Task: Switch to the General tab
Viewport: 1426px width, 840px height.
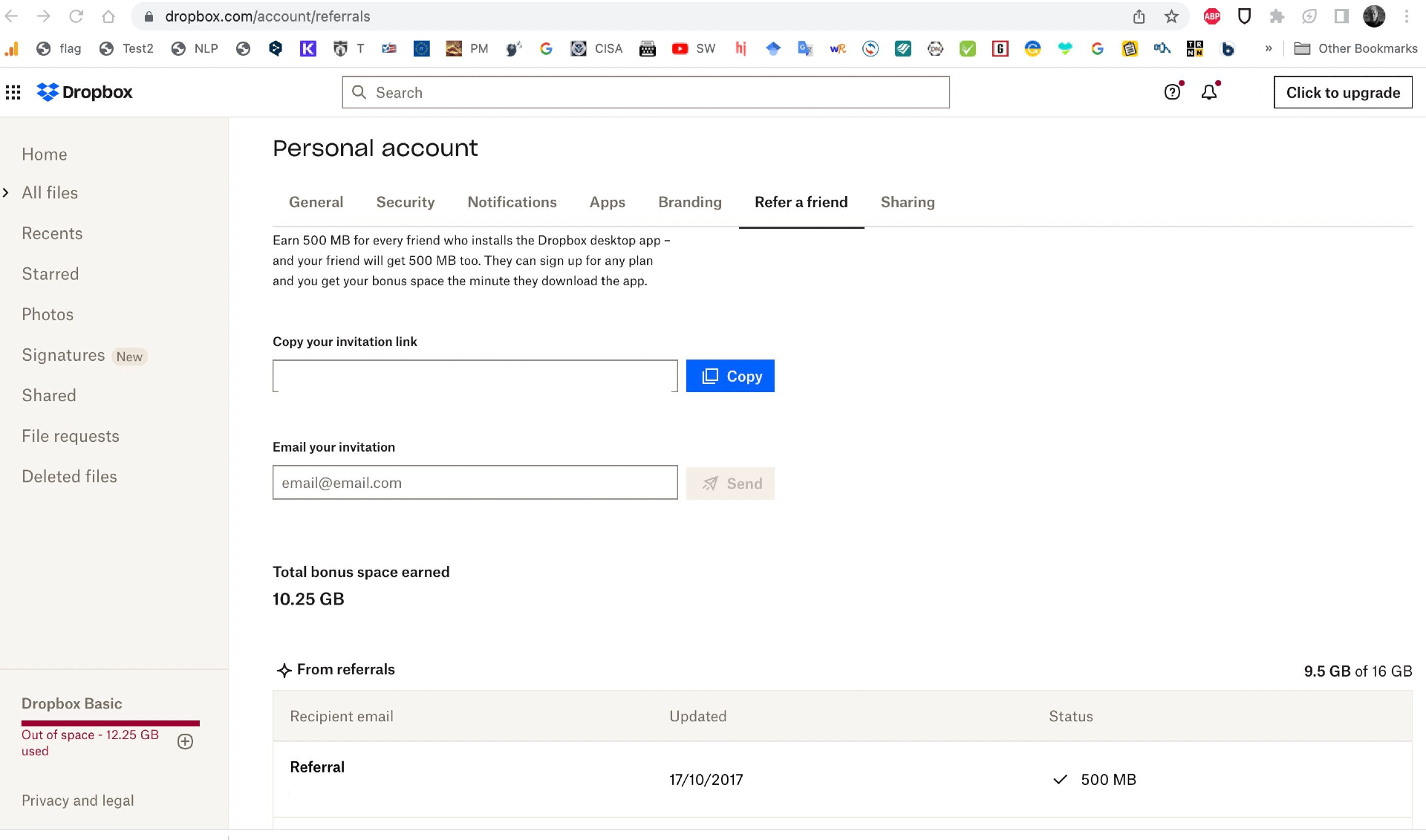Action: tap(316, 202)
